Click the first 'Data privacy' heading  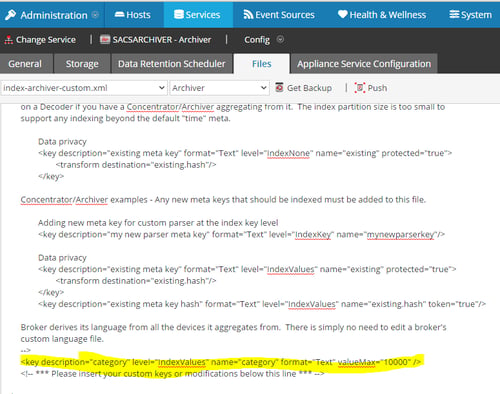(62, 142)
